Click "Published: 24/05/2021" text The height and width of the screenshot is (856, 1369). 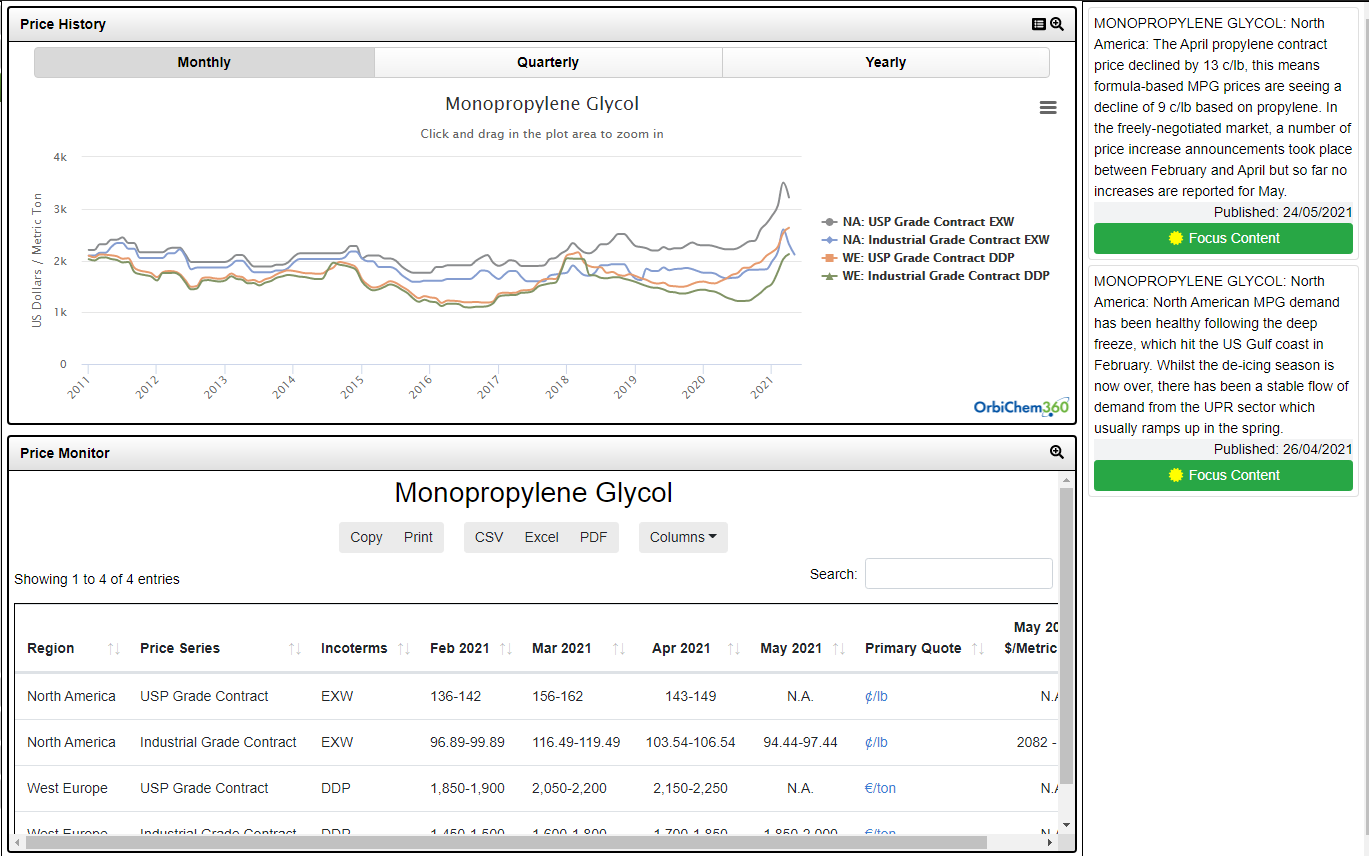1283,212
